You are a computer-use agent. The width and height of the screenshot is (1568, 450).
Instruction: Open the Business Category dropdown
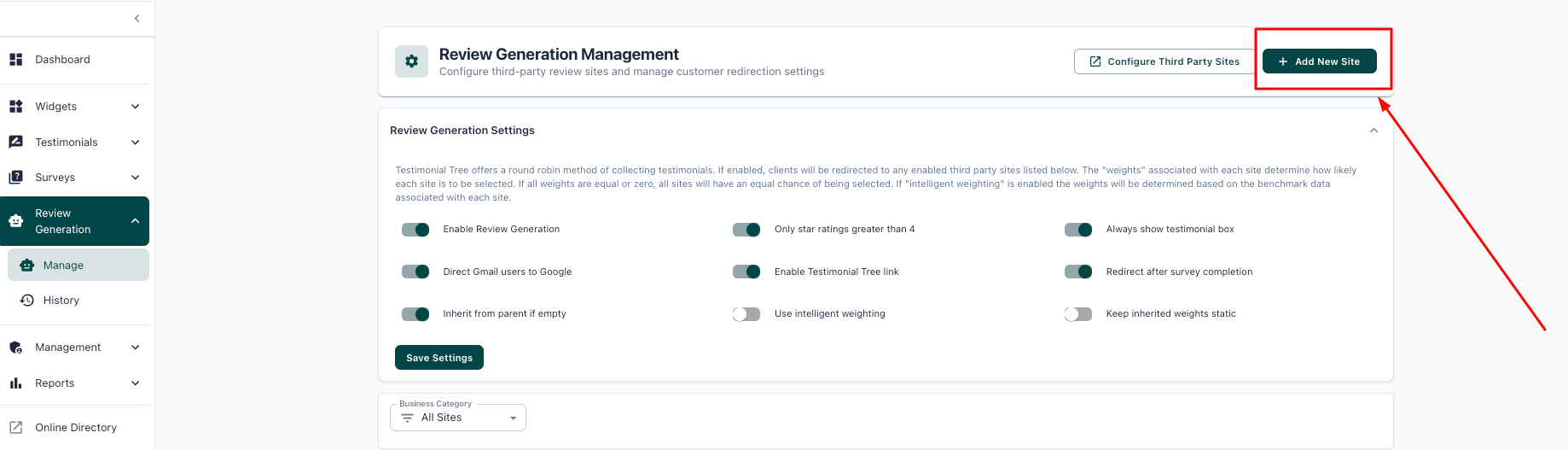point(458,418)
